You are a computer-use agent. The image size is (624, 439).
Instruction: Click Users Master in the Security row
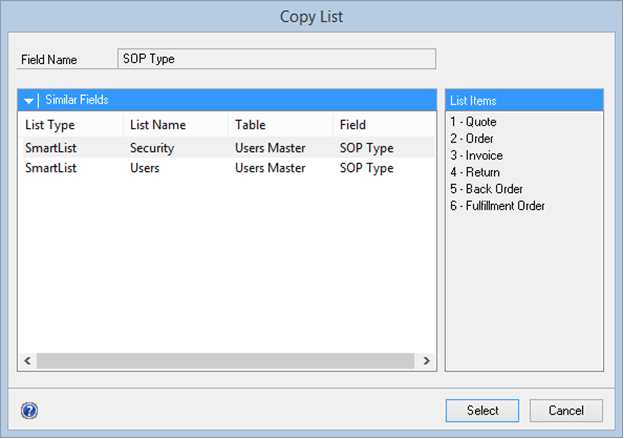tap(270, 148)
